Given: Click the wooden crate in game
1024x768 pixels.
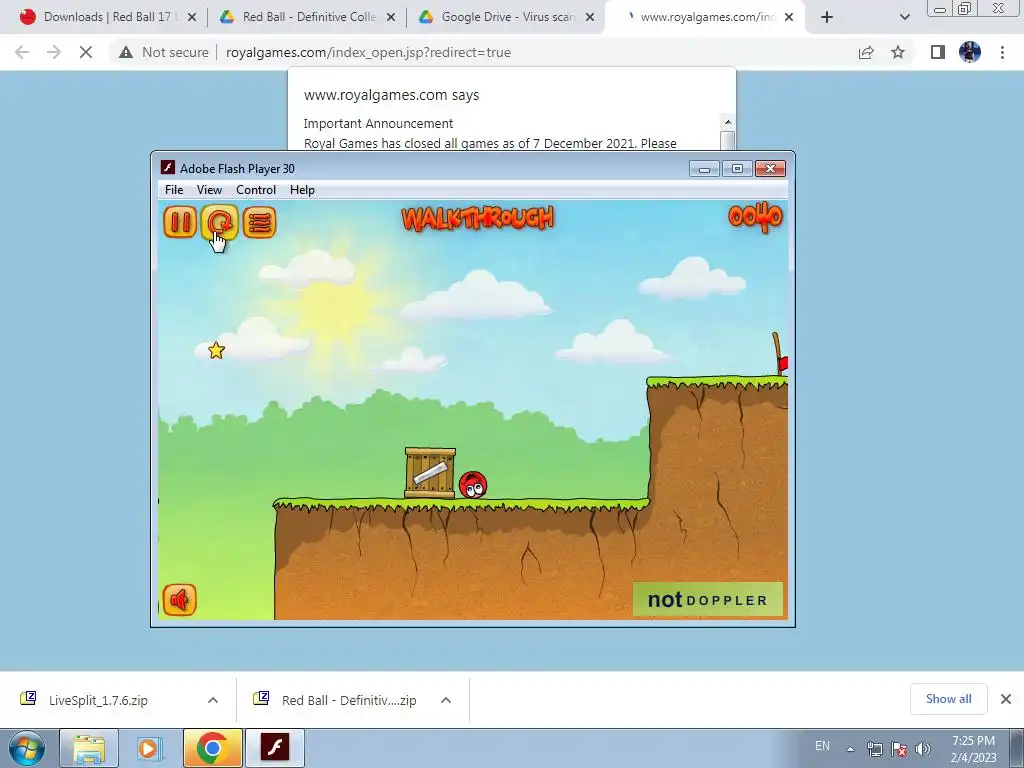Looking at the screenshot, I should 430,473.
